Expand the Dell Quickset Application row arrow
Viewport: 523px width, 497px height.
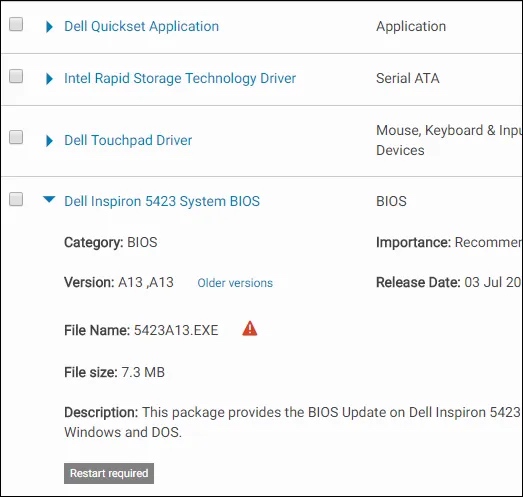(49, 27)
